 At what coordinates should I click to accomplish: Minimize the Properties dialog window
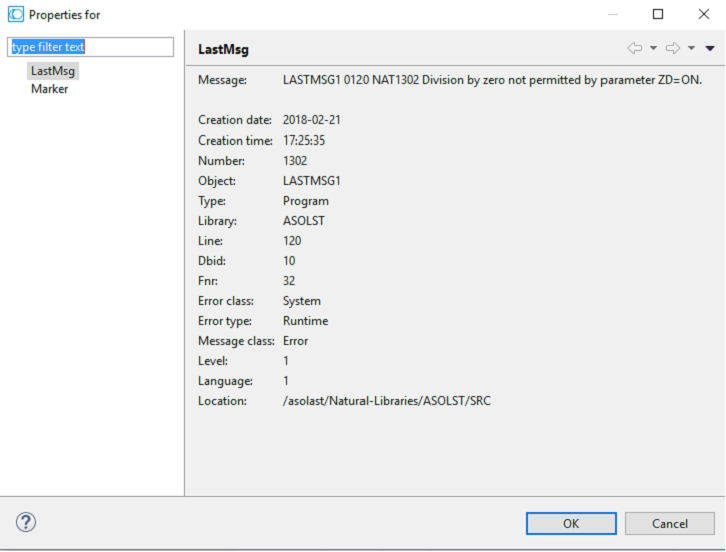(x=612, y=14)
